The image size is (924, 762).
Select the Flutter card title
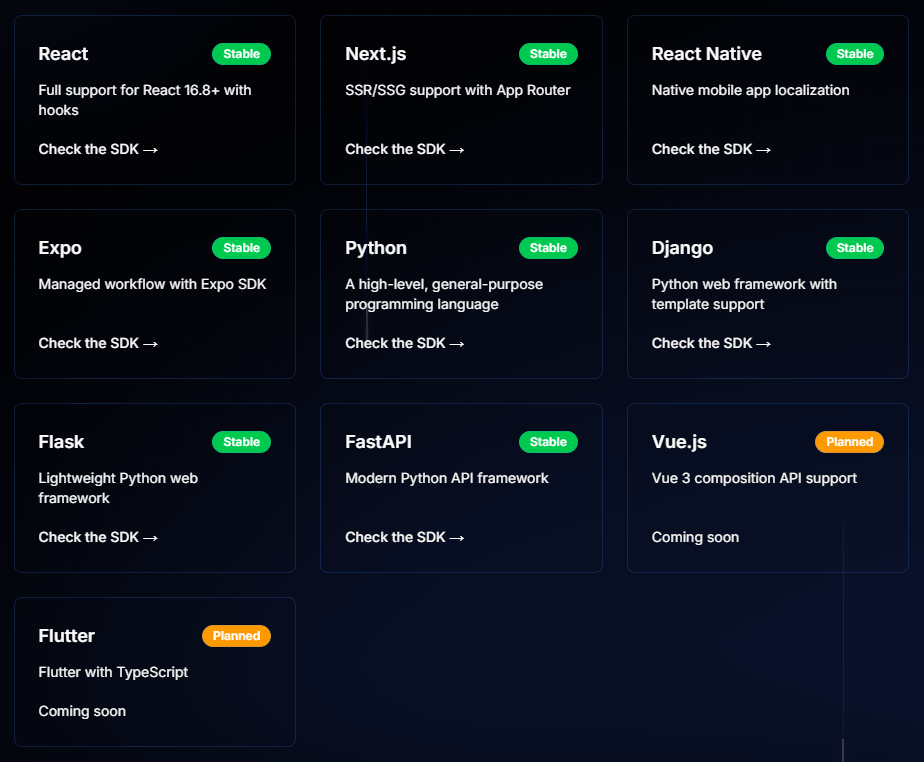pos(67,635)
